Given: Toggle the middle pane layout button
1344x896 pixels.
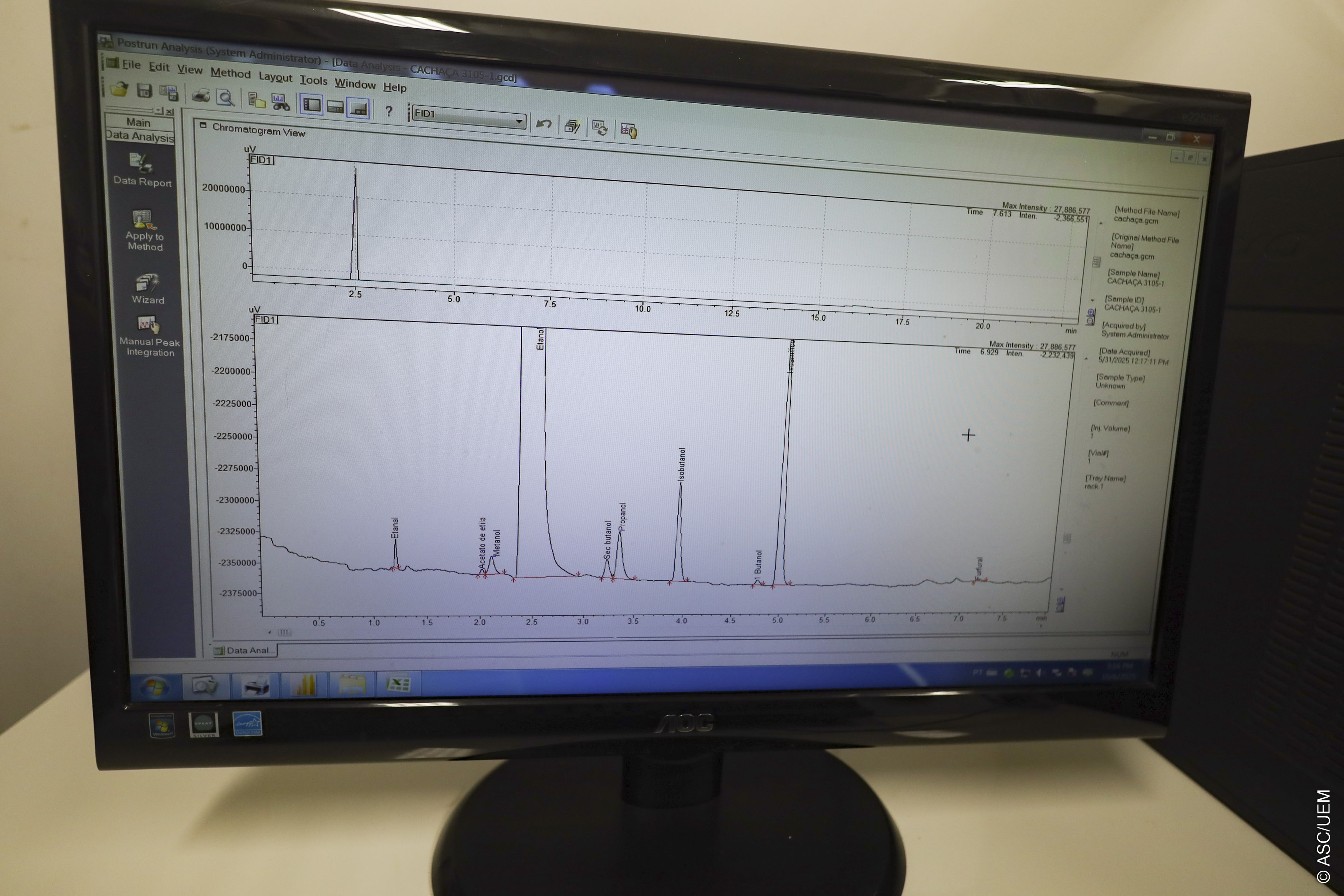Looking at the screenshot, I should coord(335,107).
